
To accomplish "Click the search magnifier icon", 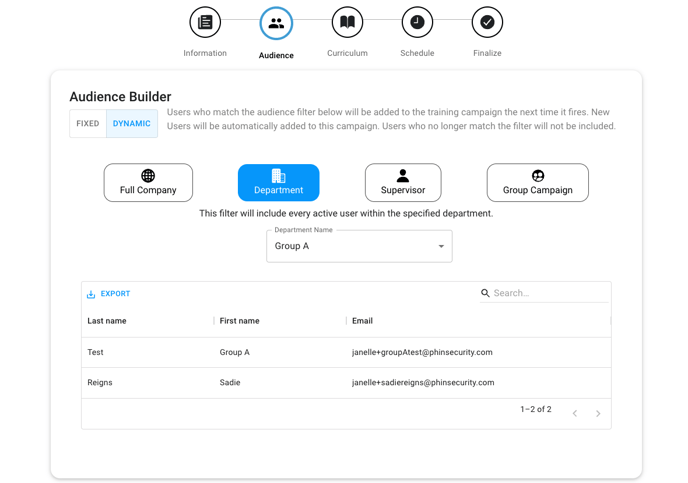I will point(485,293).
